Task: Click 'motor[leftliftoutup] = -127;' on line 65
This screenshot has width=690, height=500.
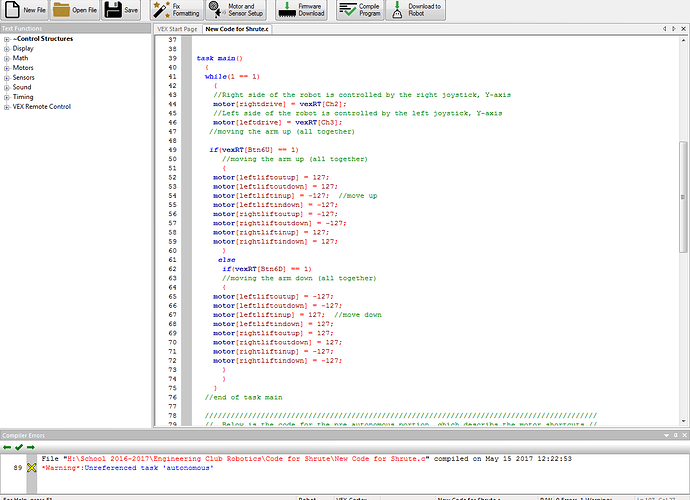Action: coord(273,297)
